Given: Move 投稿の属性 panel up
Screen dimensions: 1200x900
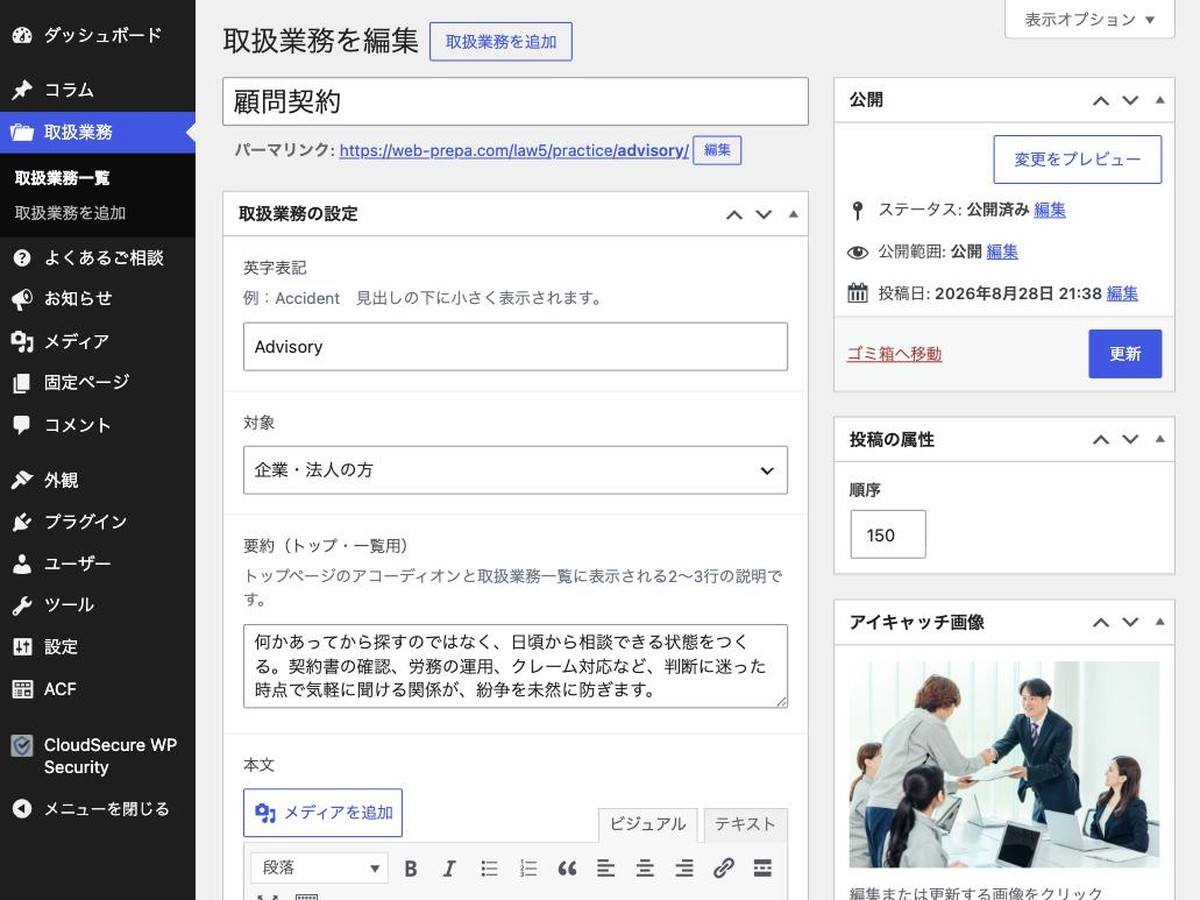Looking at the screenshot, I should tap(1101, 440).
